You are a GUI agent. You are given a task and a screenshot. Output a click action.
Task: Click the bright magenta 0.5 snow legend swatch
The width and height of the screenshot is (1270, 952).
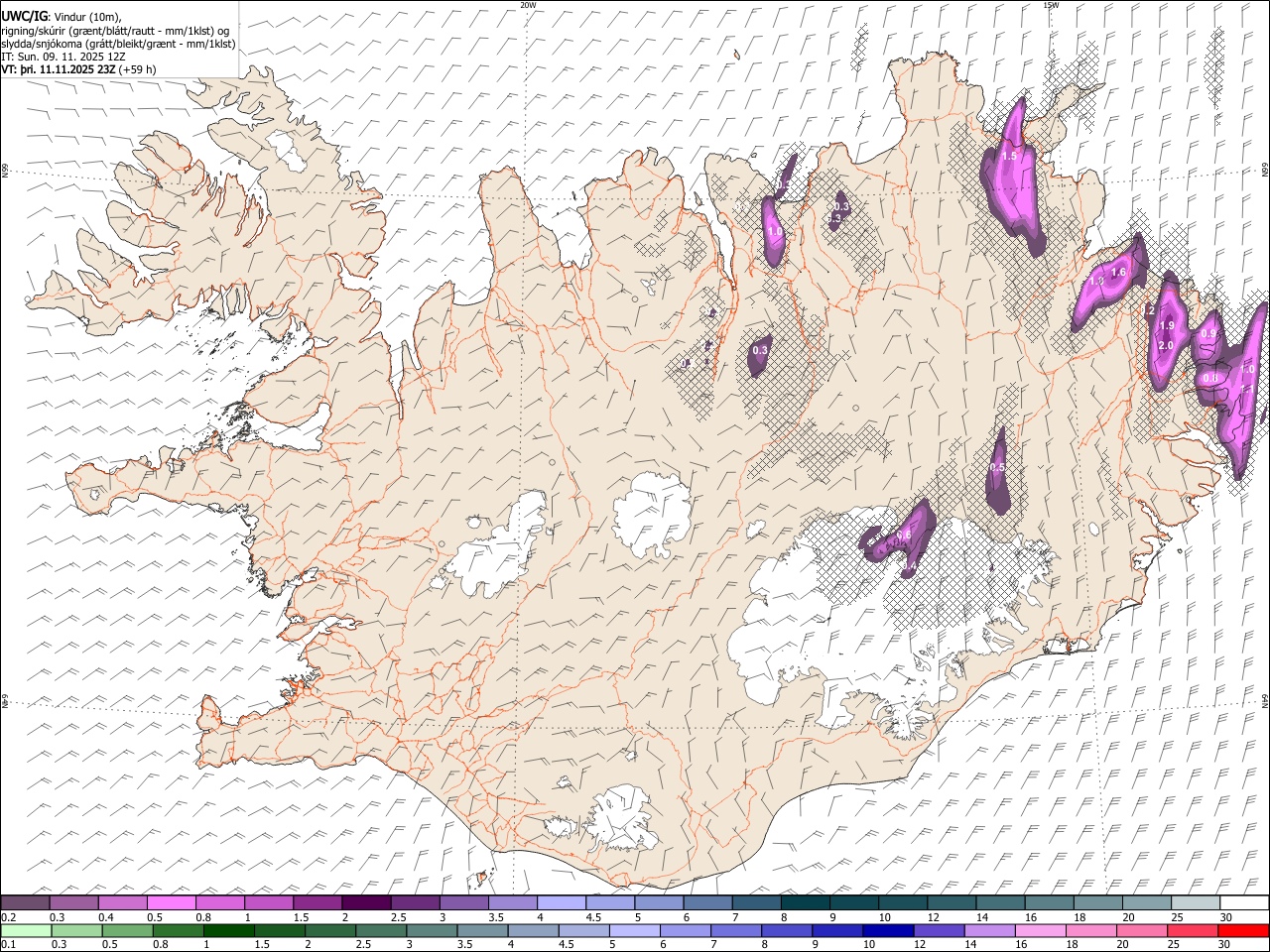[172, 902]
